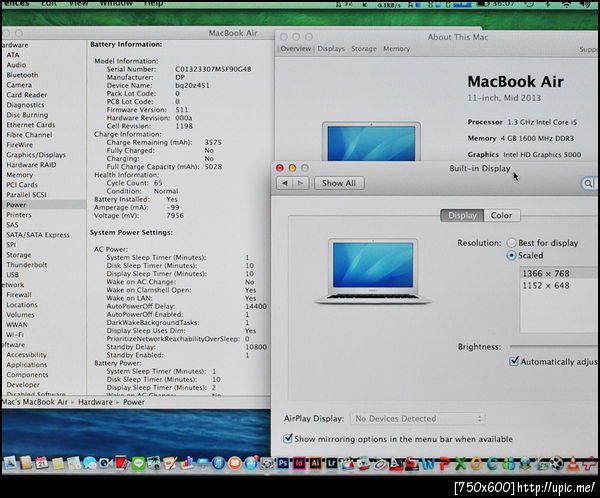Image resolution: width=600 pixels, height=498 pixels.
Task: Select Applications in the sidebar
Action: click(x=26, y=364)
